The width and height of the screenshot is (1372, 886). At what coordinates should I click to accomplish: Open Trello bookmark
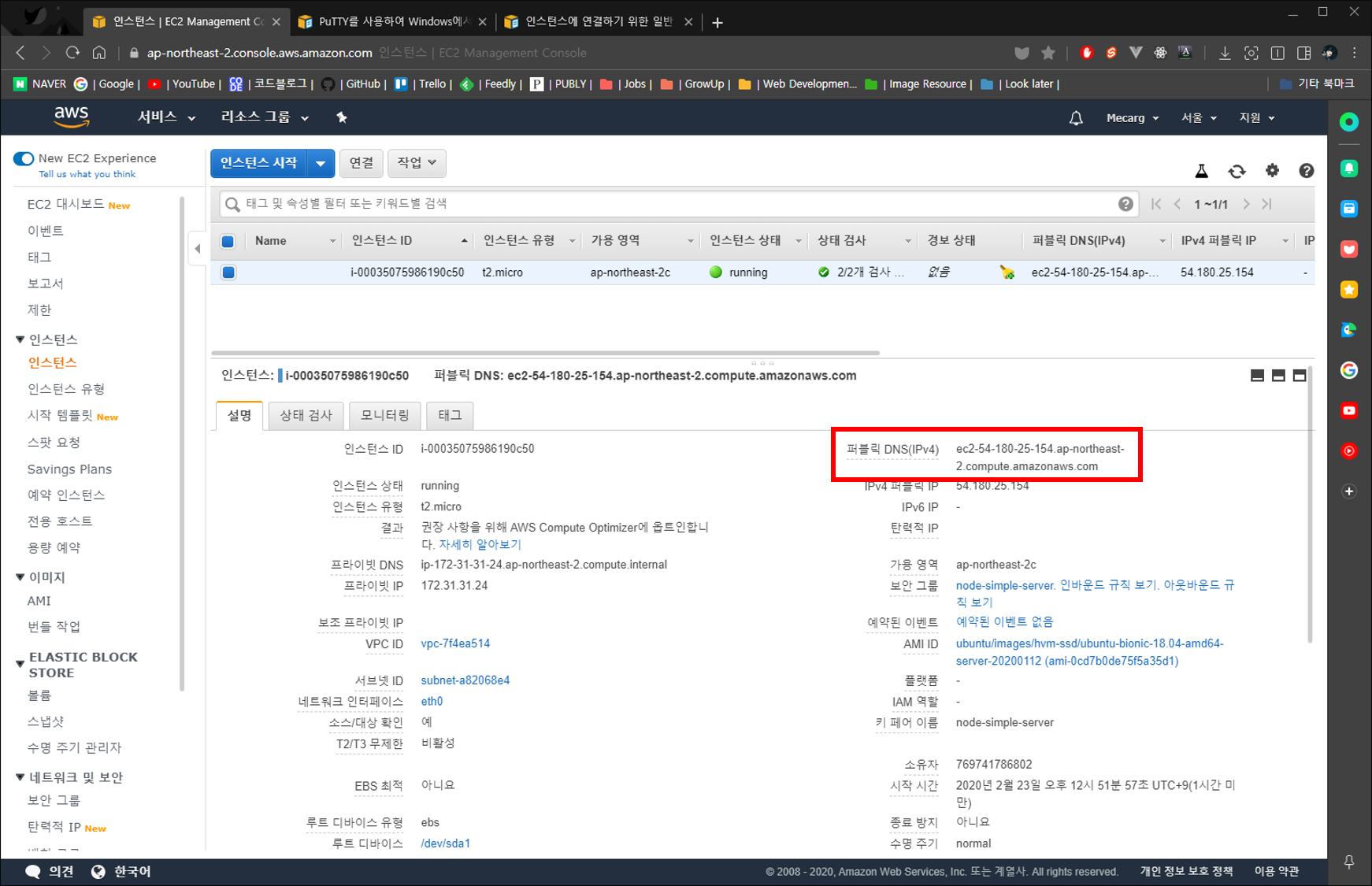[x=423, y=83]
